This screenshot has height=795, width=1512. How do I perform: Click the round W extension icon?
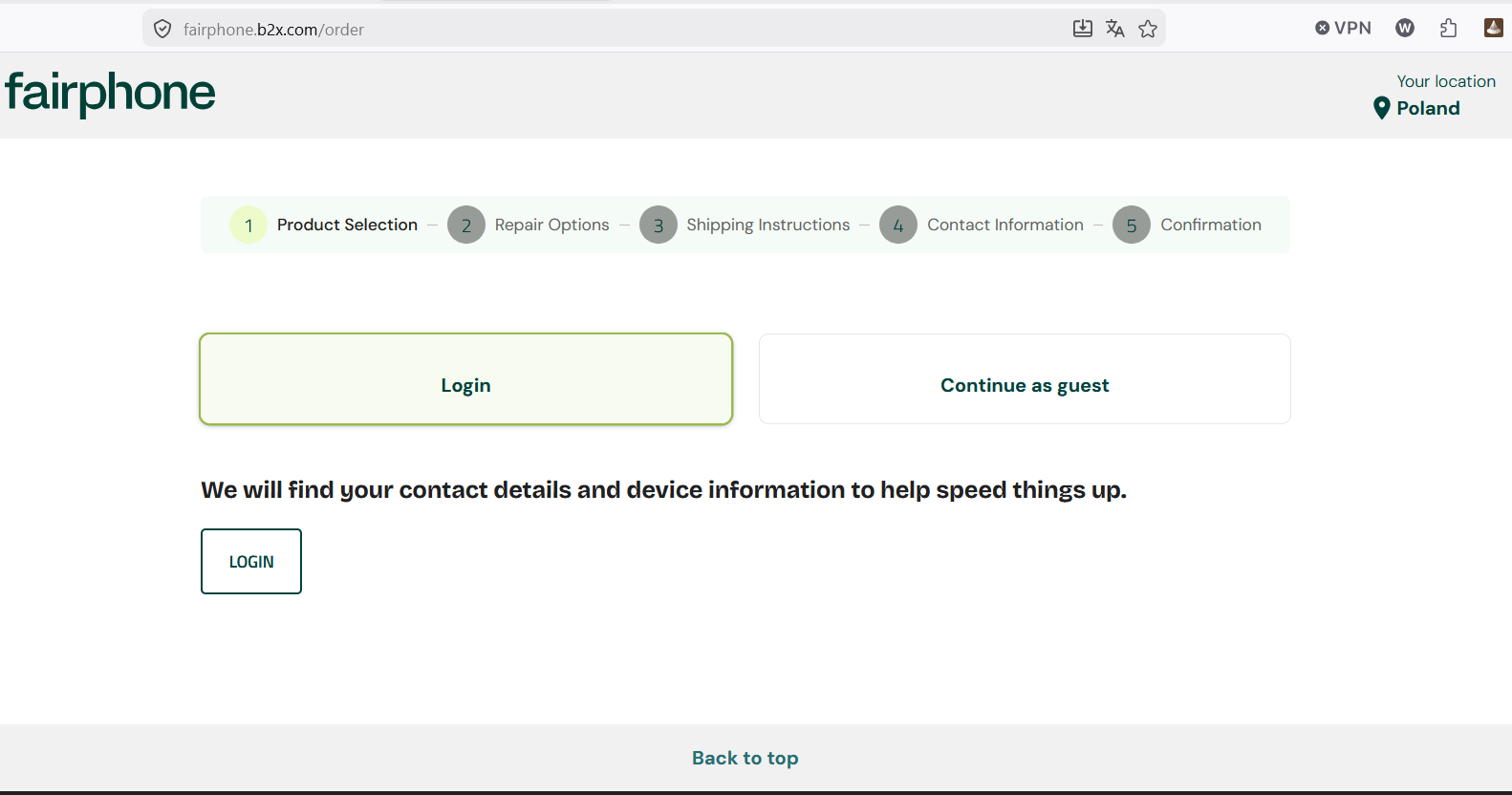tap(1405, 28)
